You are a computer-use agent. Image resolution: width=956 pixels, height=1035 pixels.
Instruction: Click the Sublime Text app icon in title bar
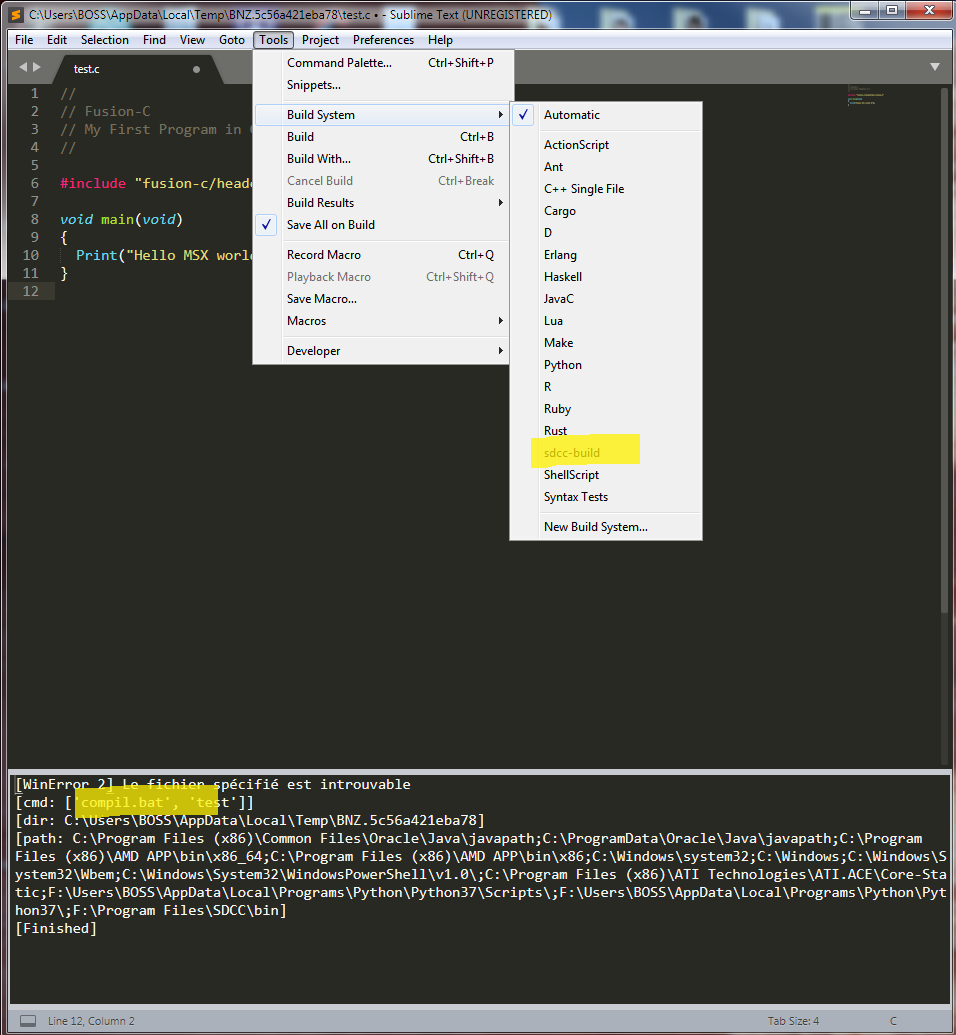click(16, 14)
